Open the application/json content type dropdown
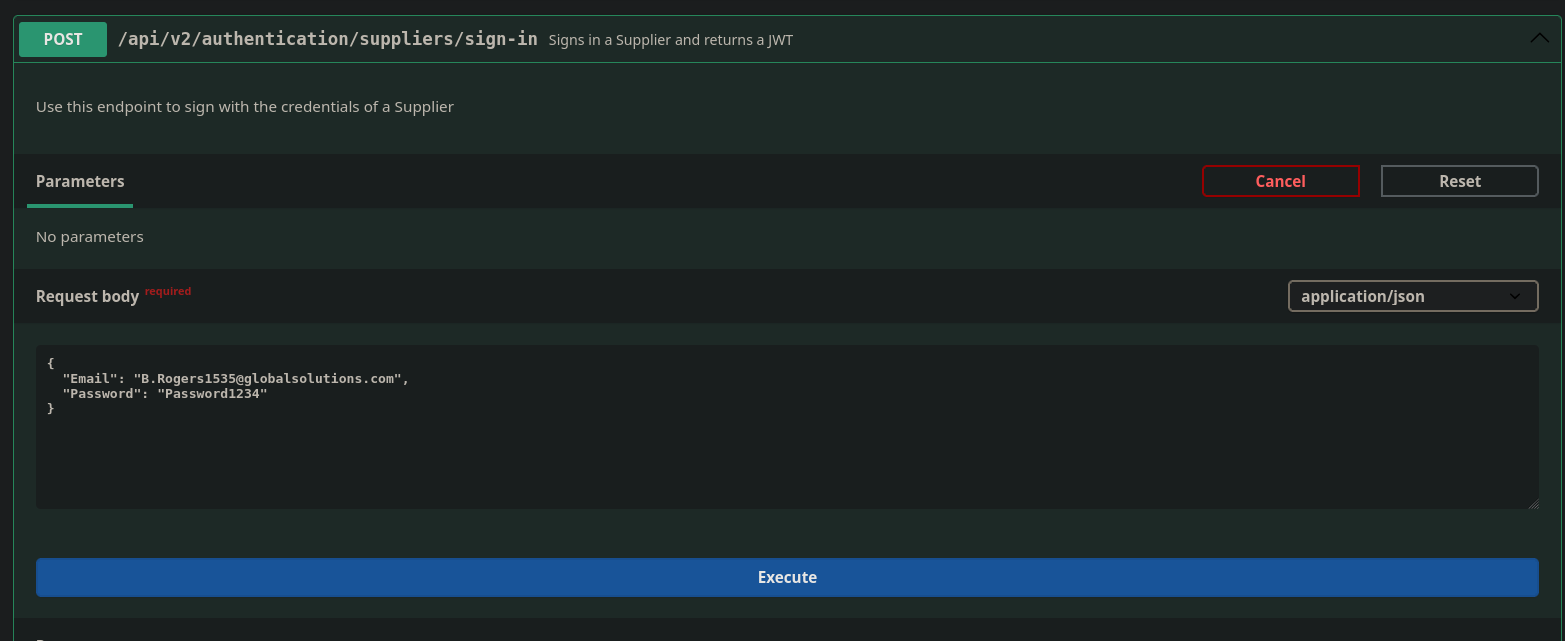Viewport: 1565px width, 641px height. (x=1412, y=296)
